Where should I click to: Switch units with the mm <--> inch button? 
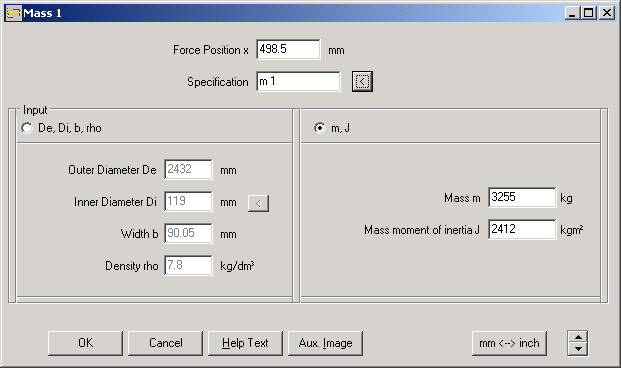509,343
